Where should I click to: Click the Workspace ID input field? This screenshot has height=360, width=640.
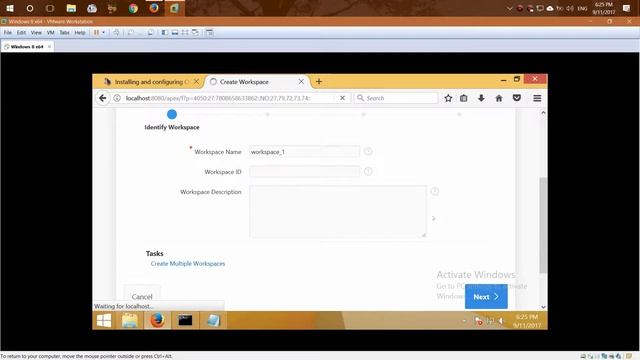tap(304, 171)
